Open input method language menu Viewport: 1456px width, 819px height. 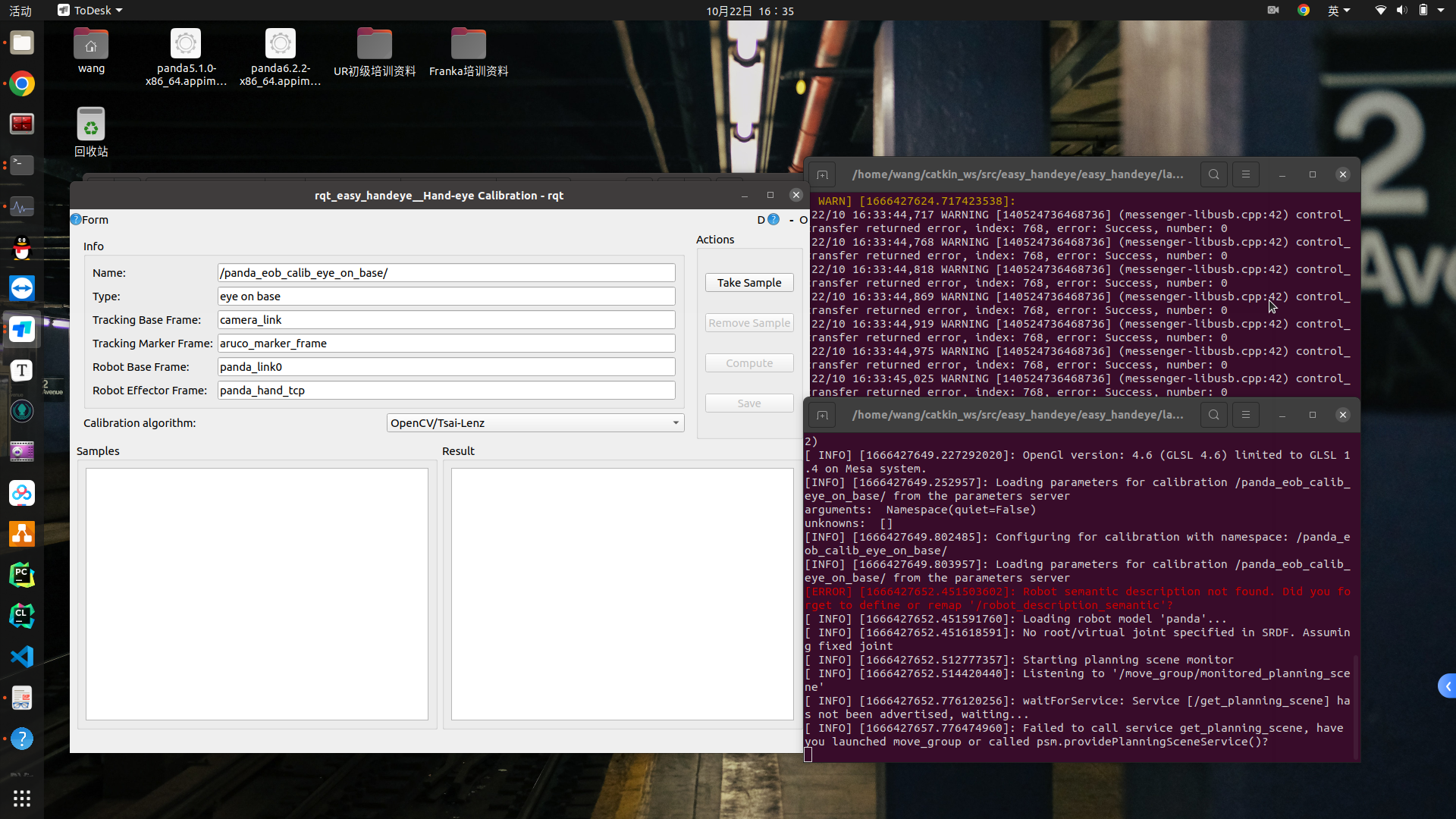click(1338, 11)
